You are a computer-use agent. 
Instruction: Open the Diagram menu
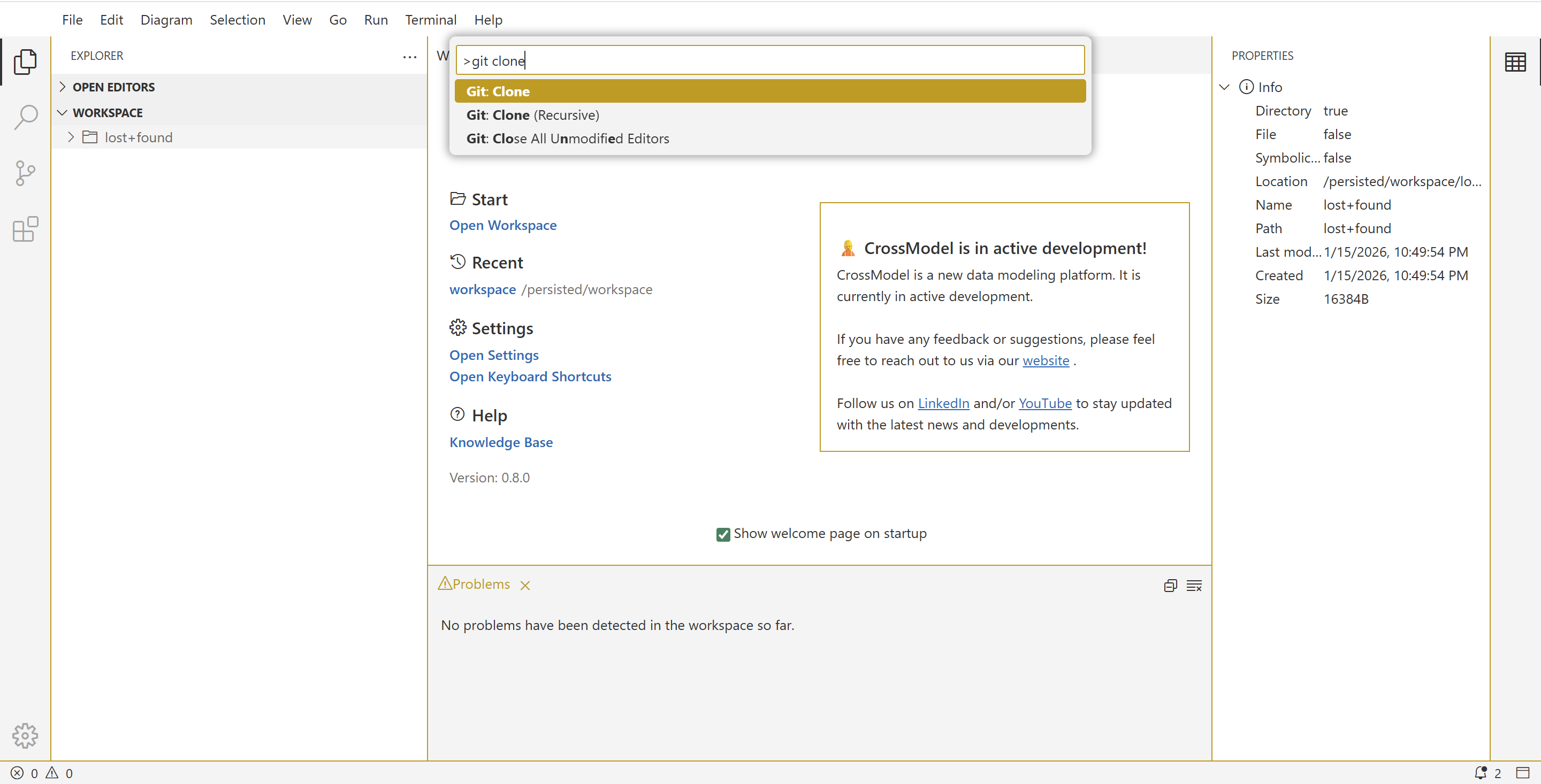166,20
